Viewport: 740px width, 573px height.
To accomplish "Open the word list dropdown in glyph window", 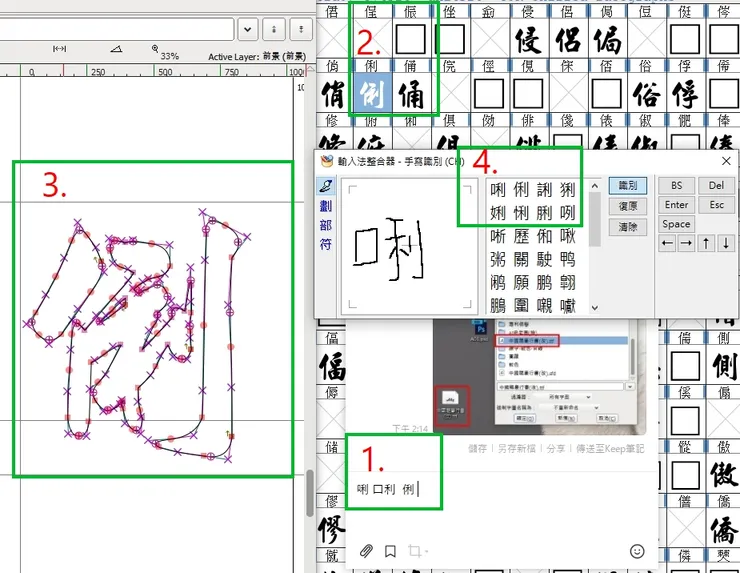I will [247, 29].
